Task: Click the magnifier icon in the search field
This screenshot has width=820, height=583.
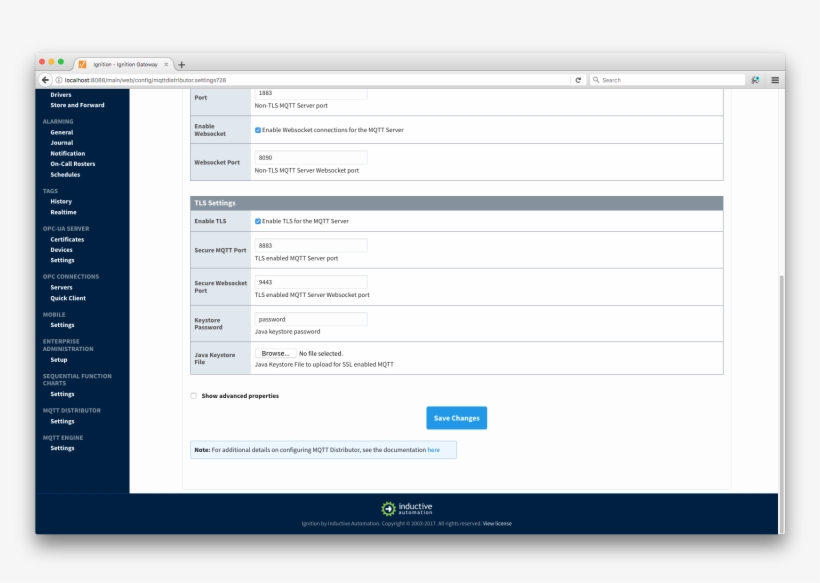Action: coord(597,79)
